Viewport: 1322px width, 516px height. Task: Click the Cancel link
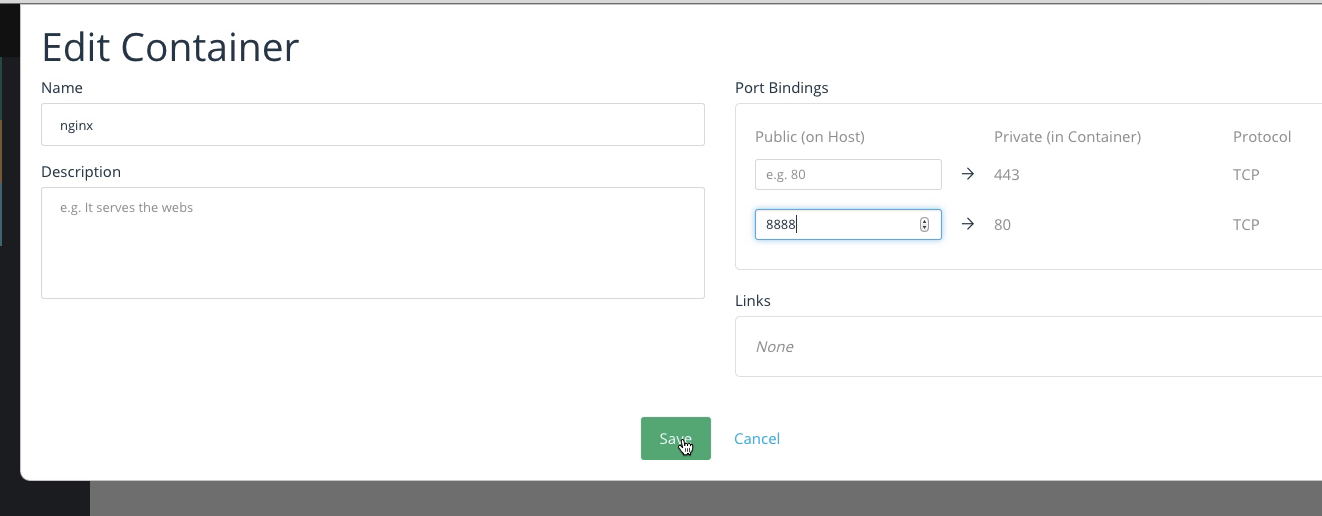tap(756, 438)
